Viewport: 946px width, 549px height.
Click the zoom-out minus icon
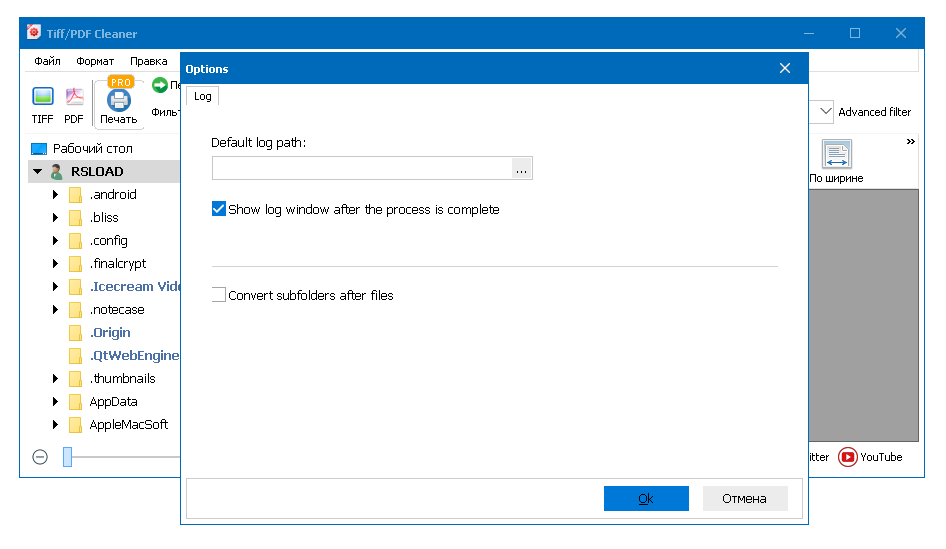click(40, 457)
